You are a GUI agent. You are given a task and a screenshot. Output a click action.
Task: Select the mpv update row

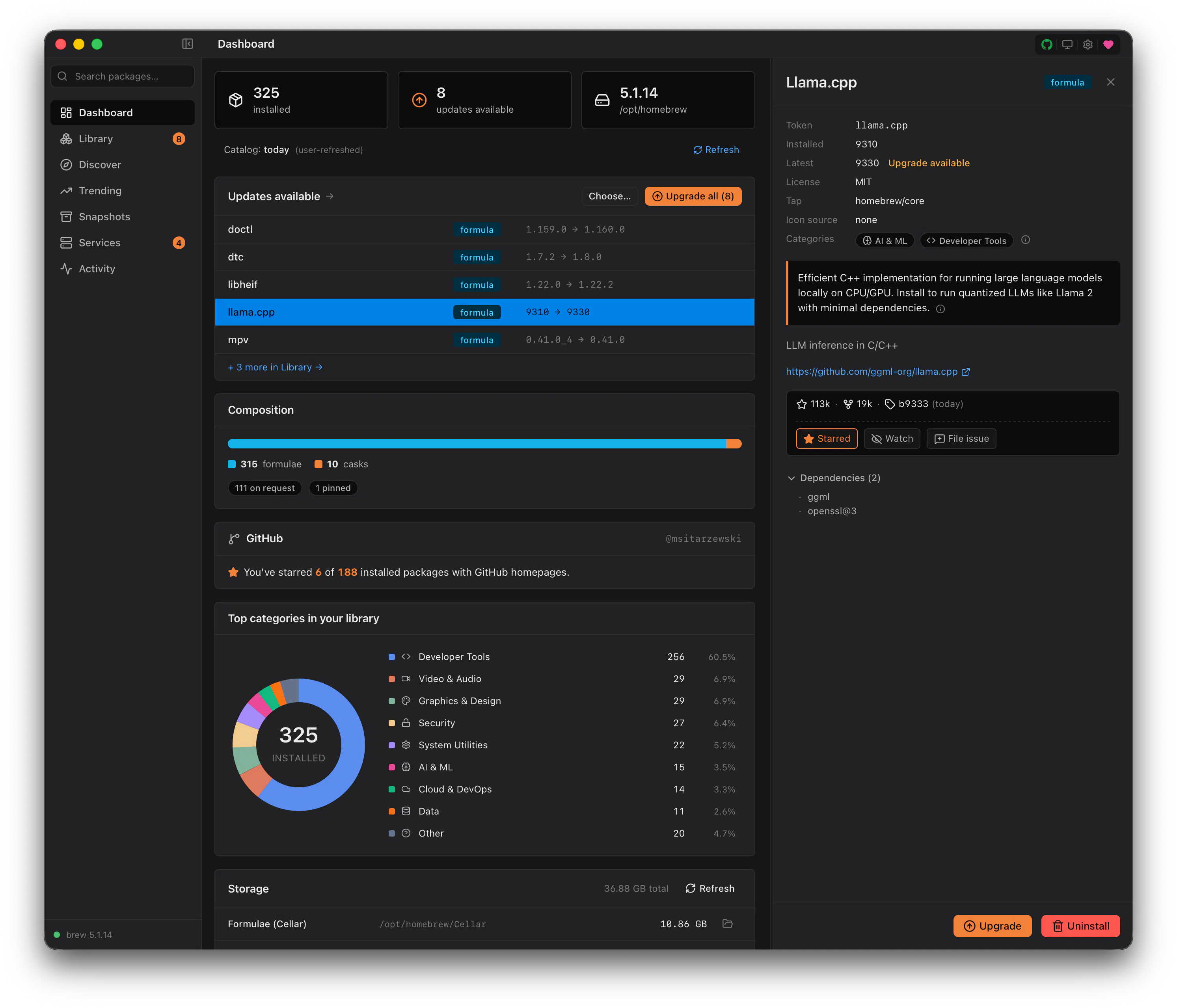click(x=484, y=340)
